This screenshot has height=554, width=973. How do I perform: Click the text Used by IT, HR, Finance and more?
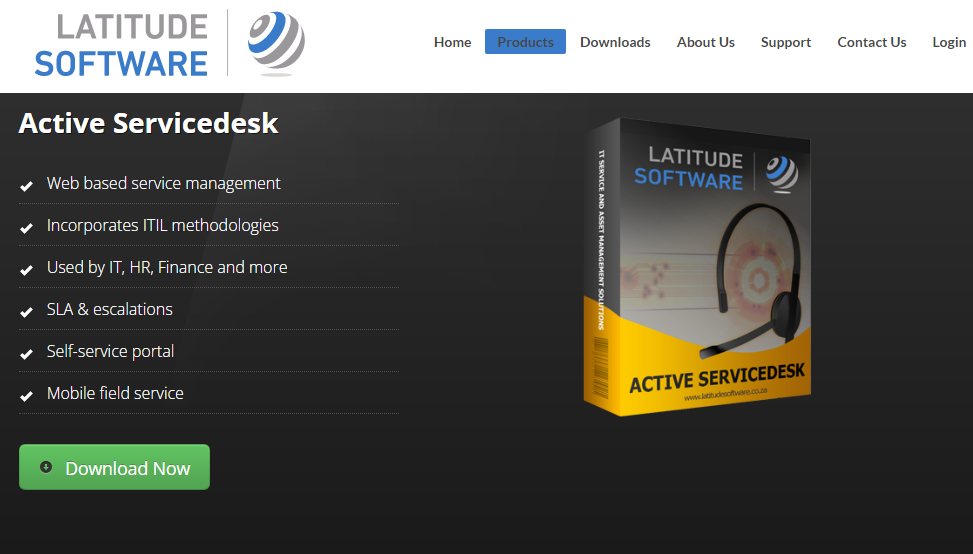click(x=167, y=267)
